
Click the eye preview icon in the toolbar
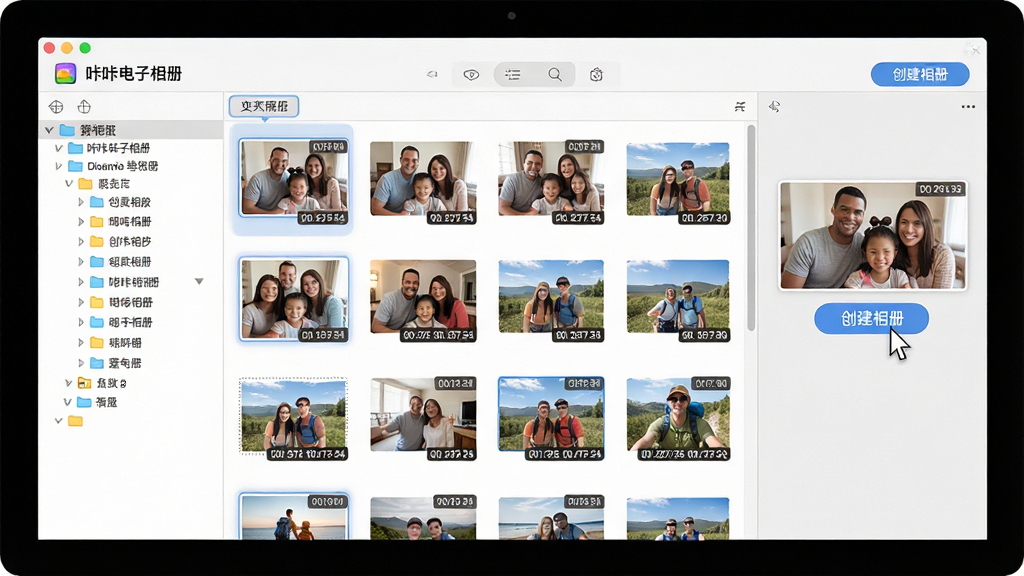tap(471, 74)
